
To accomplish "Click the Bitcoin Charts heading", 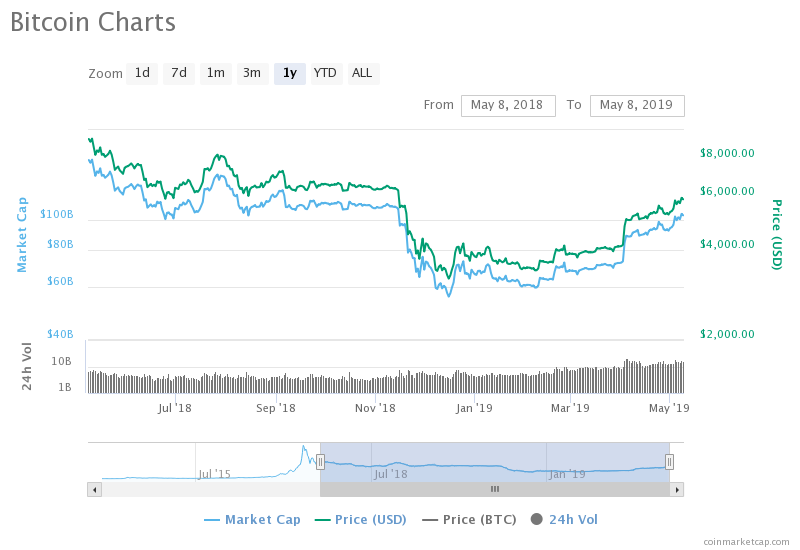I will point(93,22).
